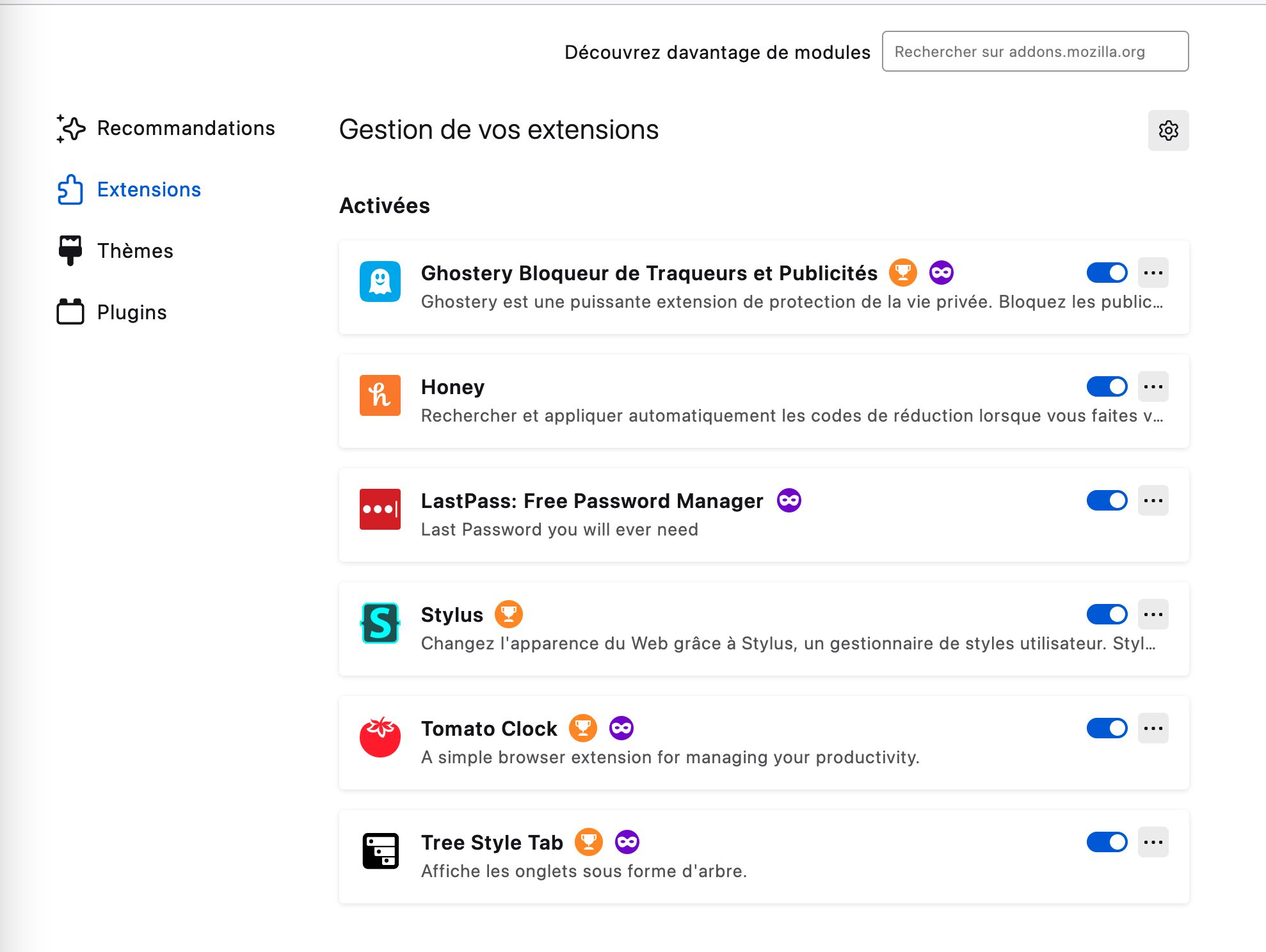The image size is (1266, 952).
Task: Open LastPass more options menu
Action: click(x=1153, y=500)
